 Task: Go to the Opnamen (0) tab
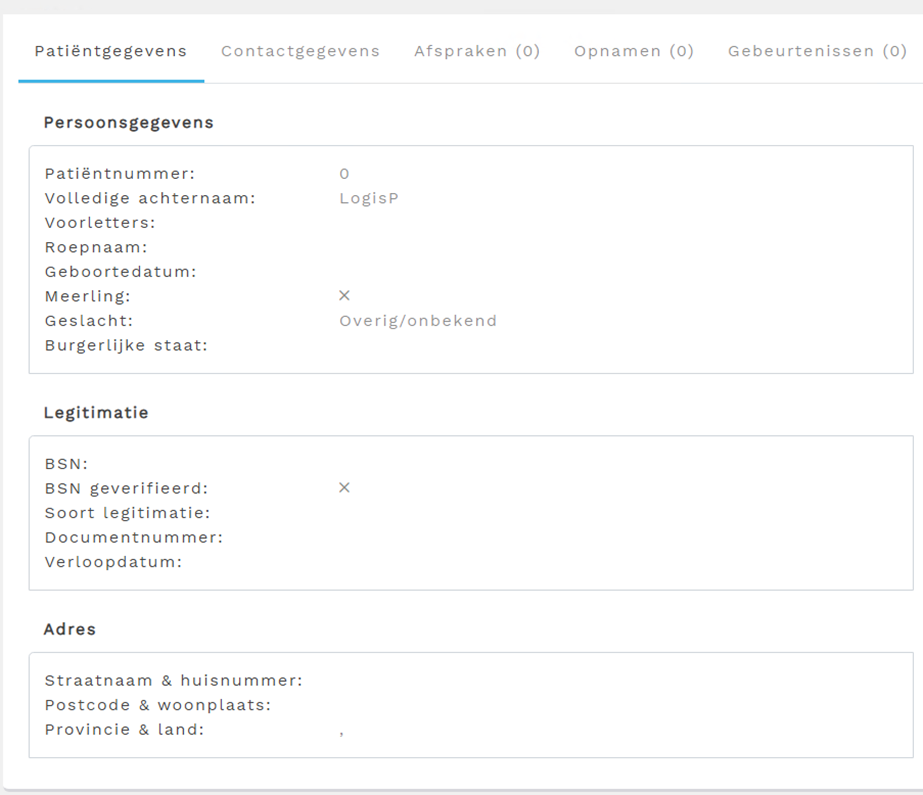pyautogui.click(x=633, y=51)
